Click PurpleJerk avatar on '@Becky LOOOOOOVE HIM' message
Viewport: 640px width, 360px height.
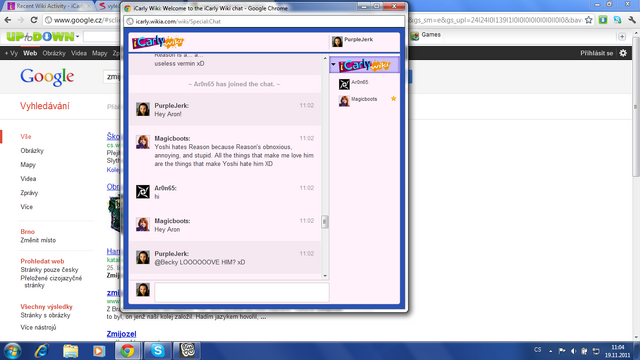click(143, 257)
